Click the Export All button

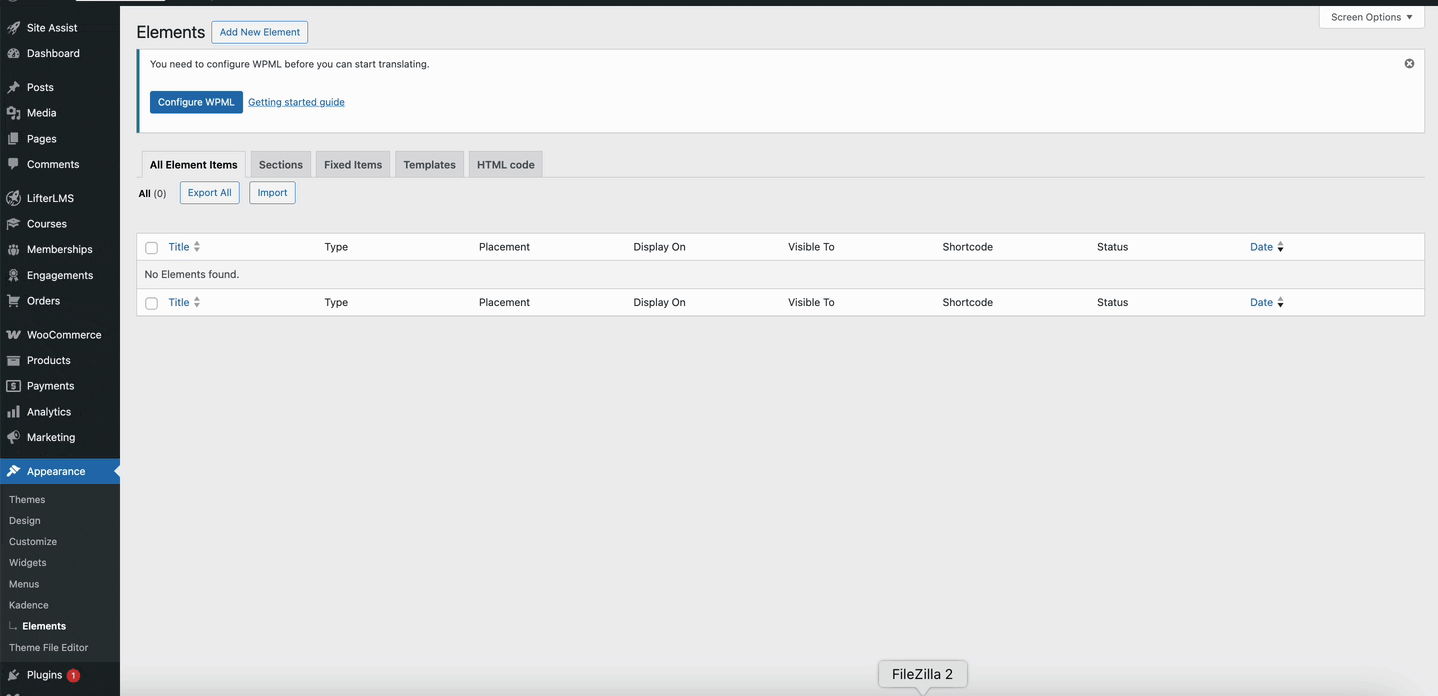209,192
